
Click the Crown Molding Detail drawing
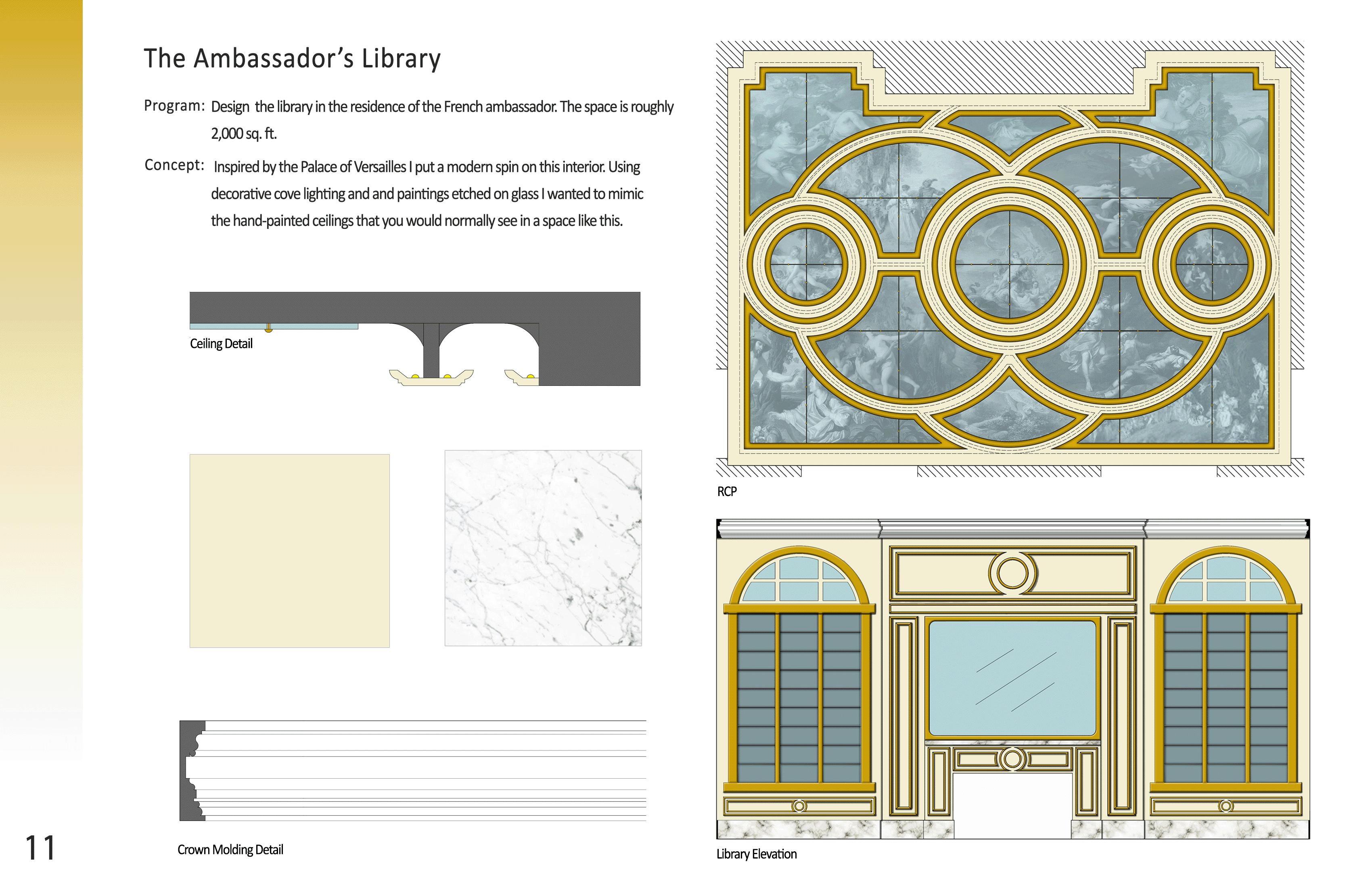tap(412, 771)
